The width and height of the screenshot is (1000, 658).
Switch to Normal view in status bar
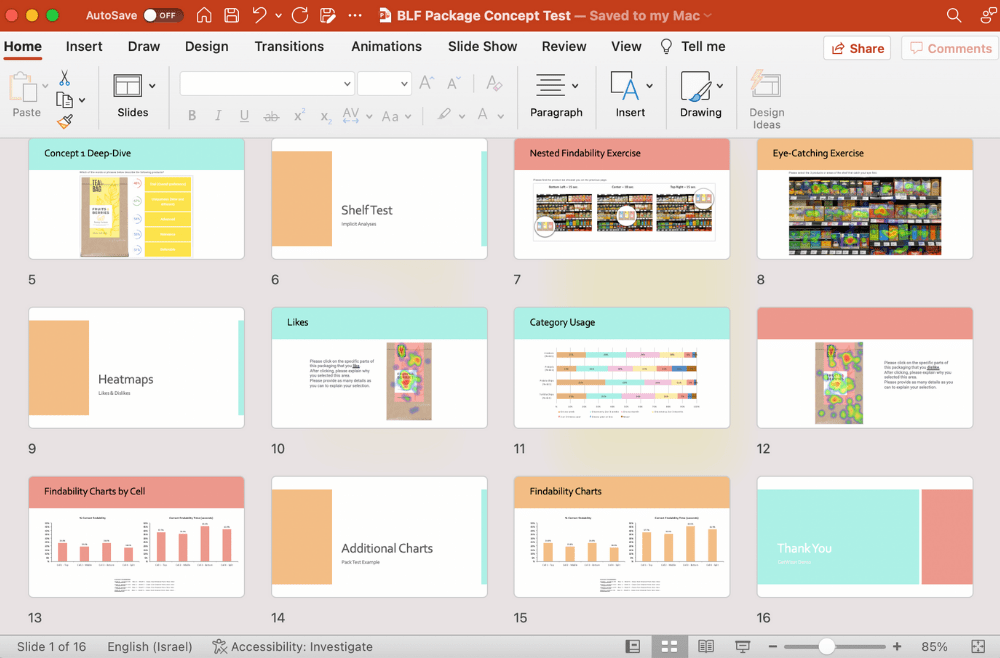[x=632, y=647]
